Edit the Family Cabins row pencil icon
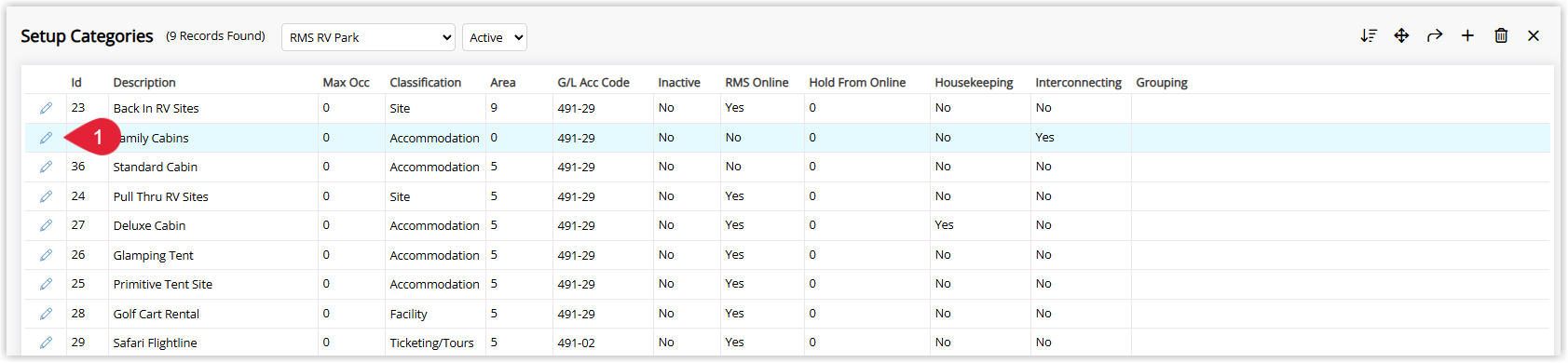This screenshot has height=363, width=1568. [46, 138]
